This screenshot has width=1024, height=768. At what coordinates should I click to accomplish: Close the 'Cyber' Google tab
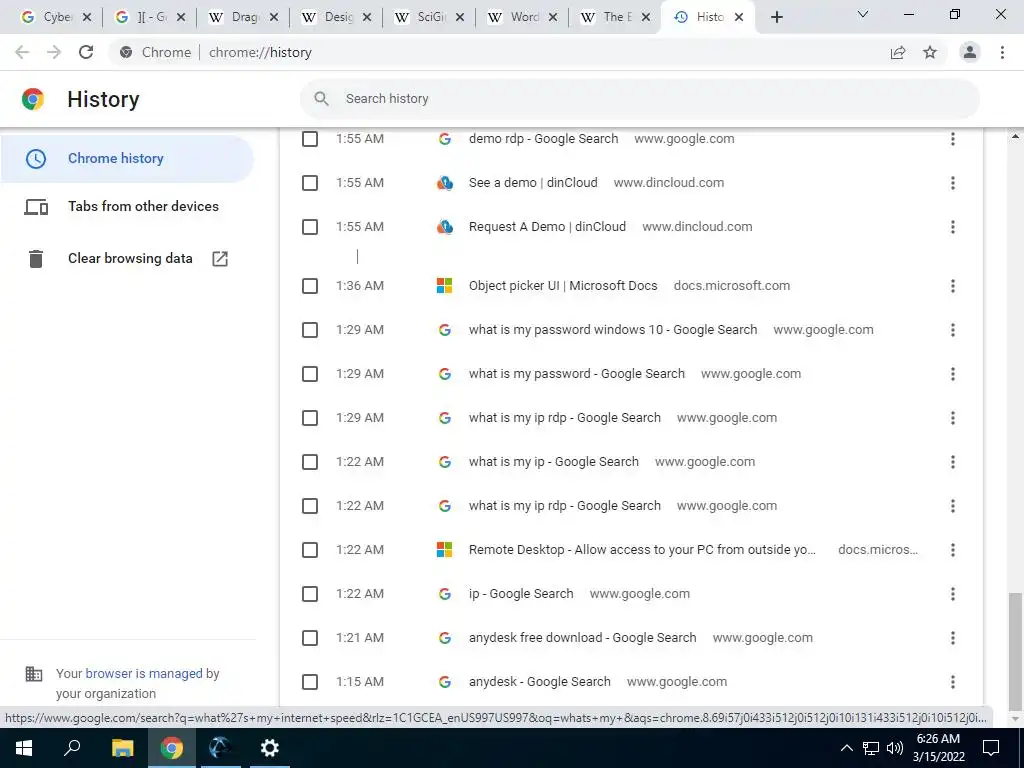pos(87,18)
